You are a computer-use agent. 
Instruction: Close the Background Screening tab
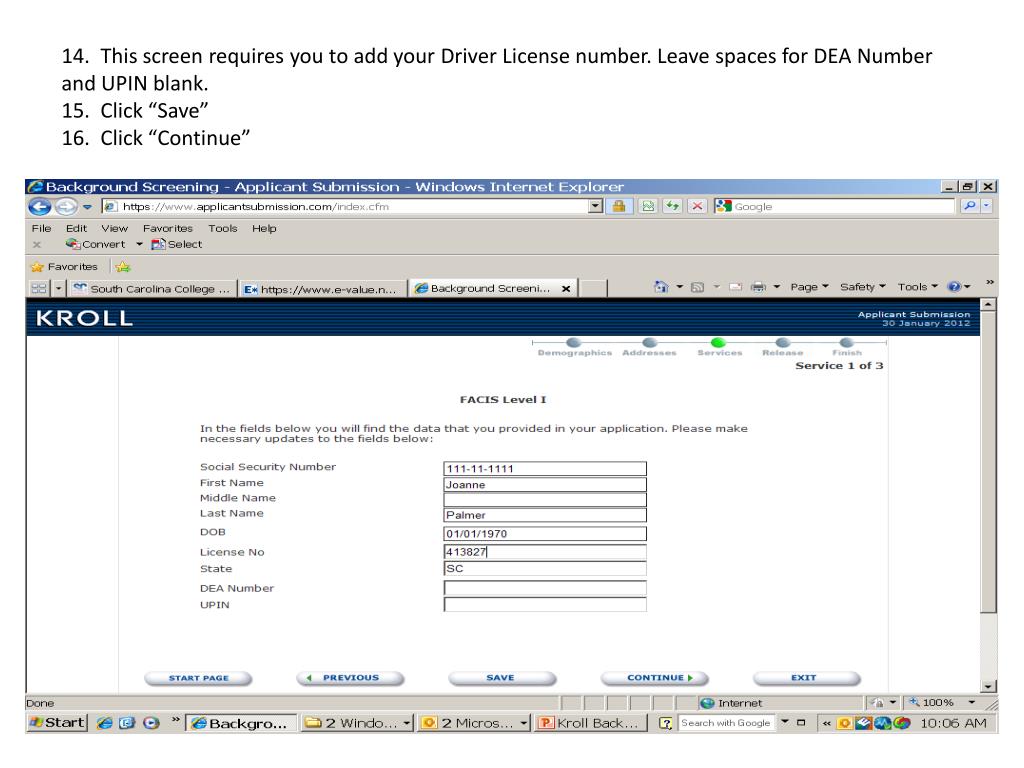click(566, 289)
